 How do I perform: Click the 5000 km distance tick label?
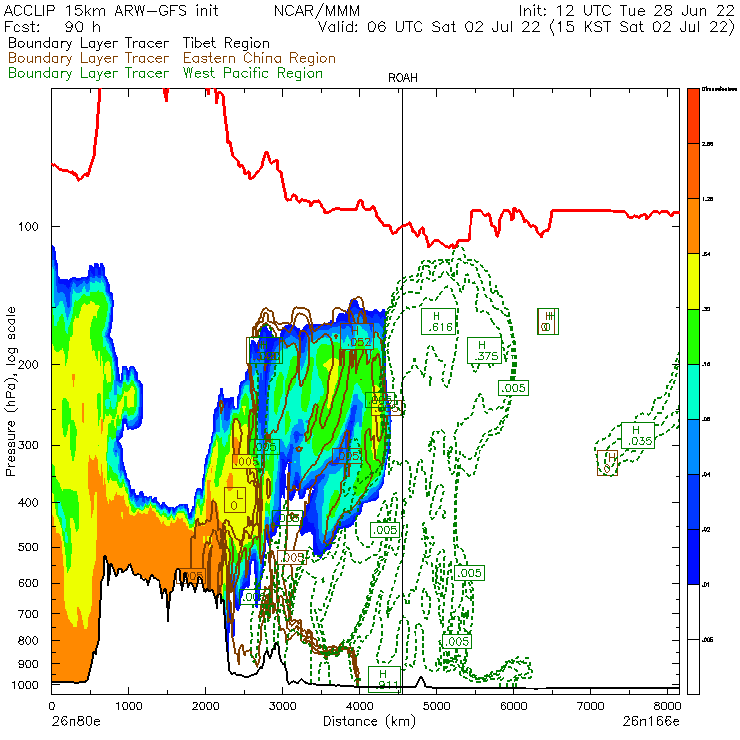pyautogui.click(x=437, y=706)
